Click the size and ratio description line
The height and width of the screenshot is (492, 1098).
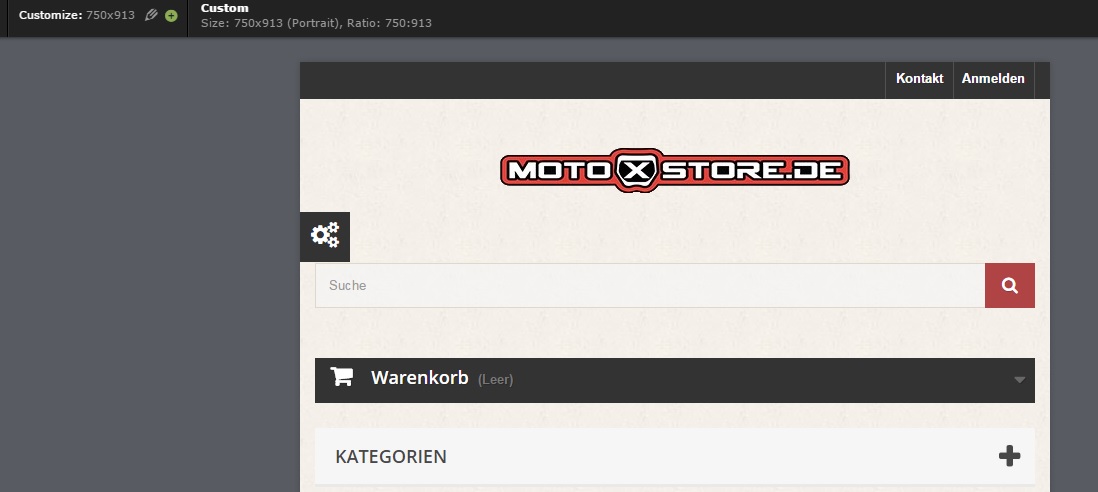[x=316, y=23]
